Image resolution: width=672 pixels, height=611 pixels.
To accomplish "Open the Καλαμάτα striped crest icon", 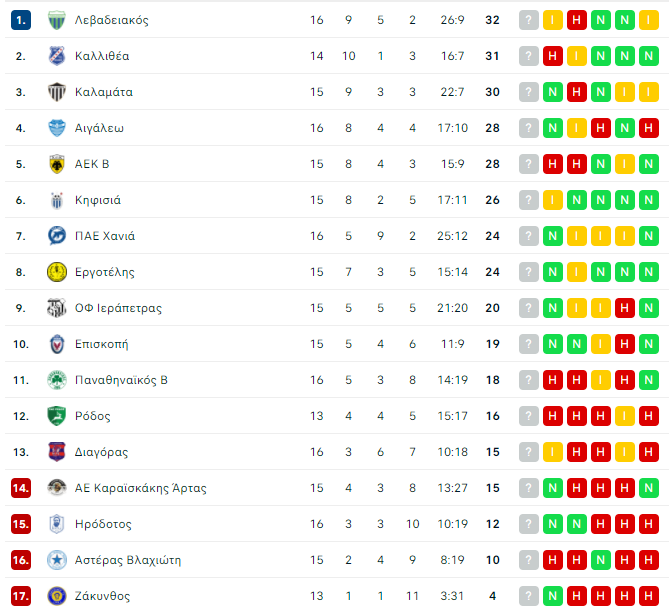I will coord(57,92).
